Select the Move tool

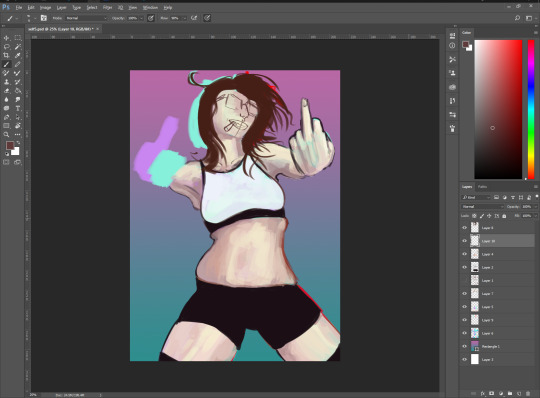[7, 38]
